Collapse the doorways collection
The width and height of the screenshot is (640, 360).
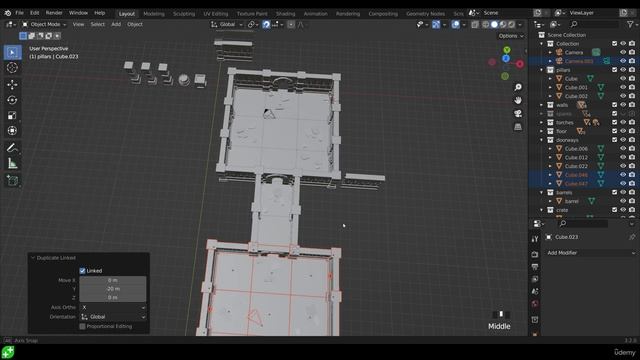click(542, 140)
